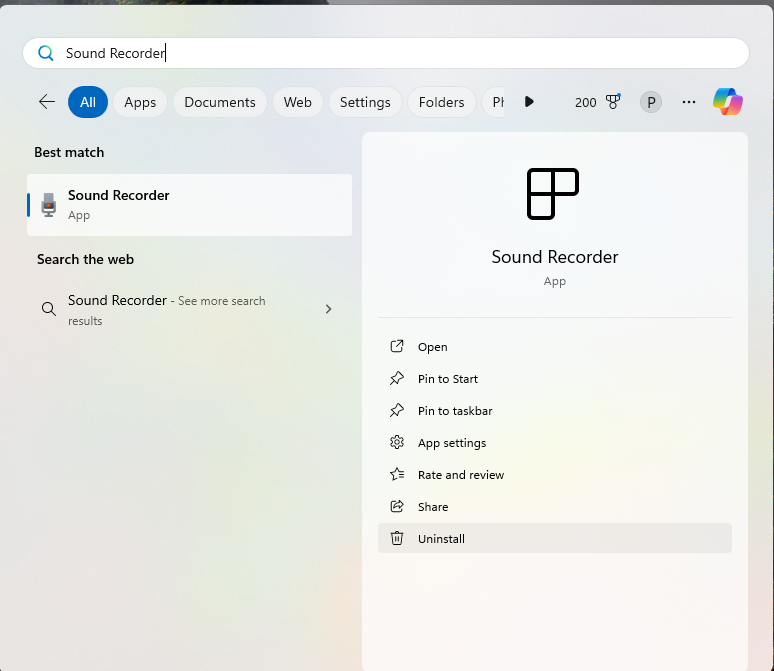Viewport: 774px width, 671px height.
Task: Click Open in the app actions
Action: tap(432, 347)
